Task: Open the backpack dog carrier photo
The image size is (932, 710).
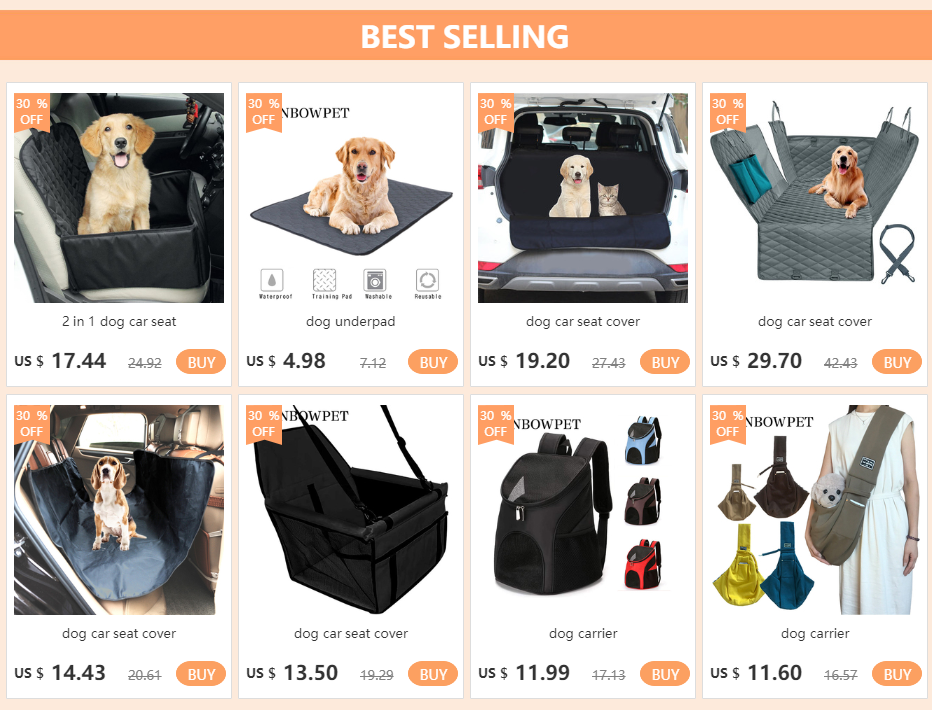Action: (583, 510)
